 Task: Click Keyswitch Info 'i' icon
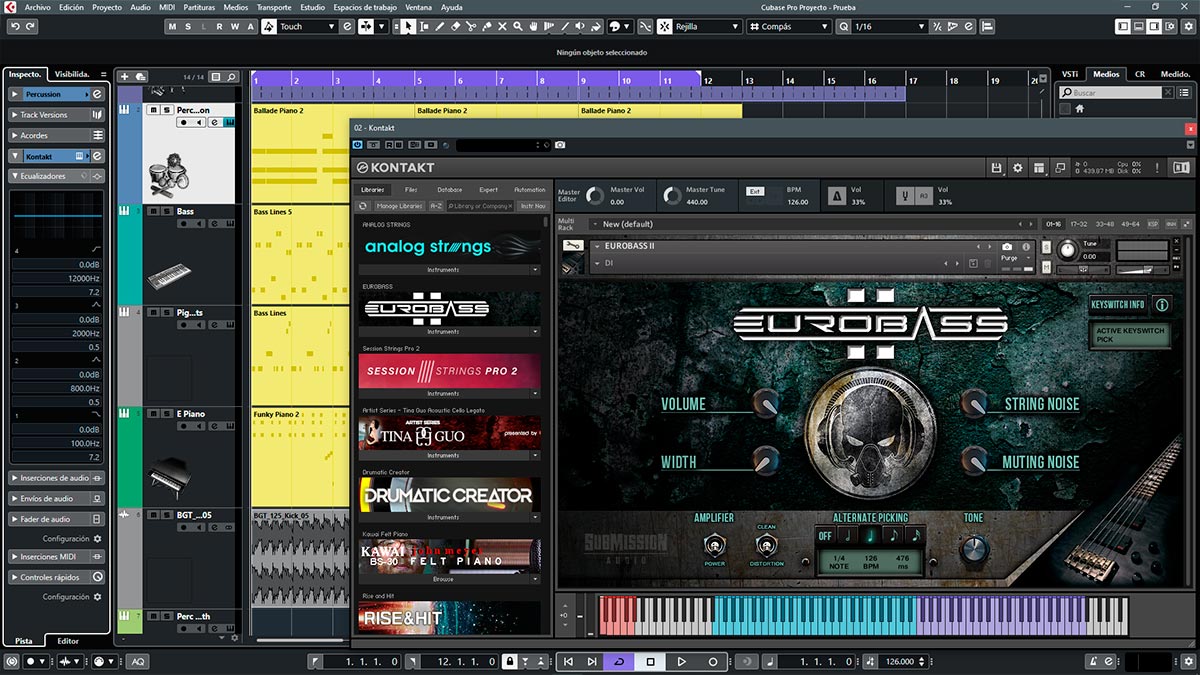pos(1162,304)
